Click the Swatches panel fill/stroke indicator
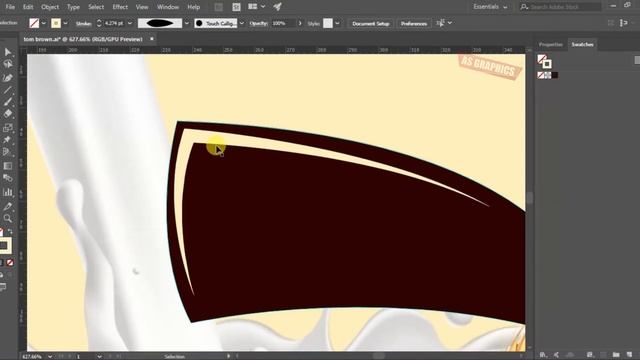Viewport: 640px width, 360px height. pyautogui.click(x=544, y=61)
